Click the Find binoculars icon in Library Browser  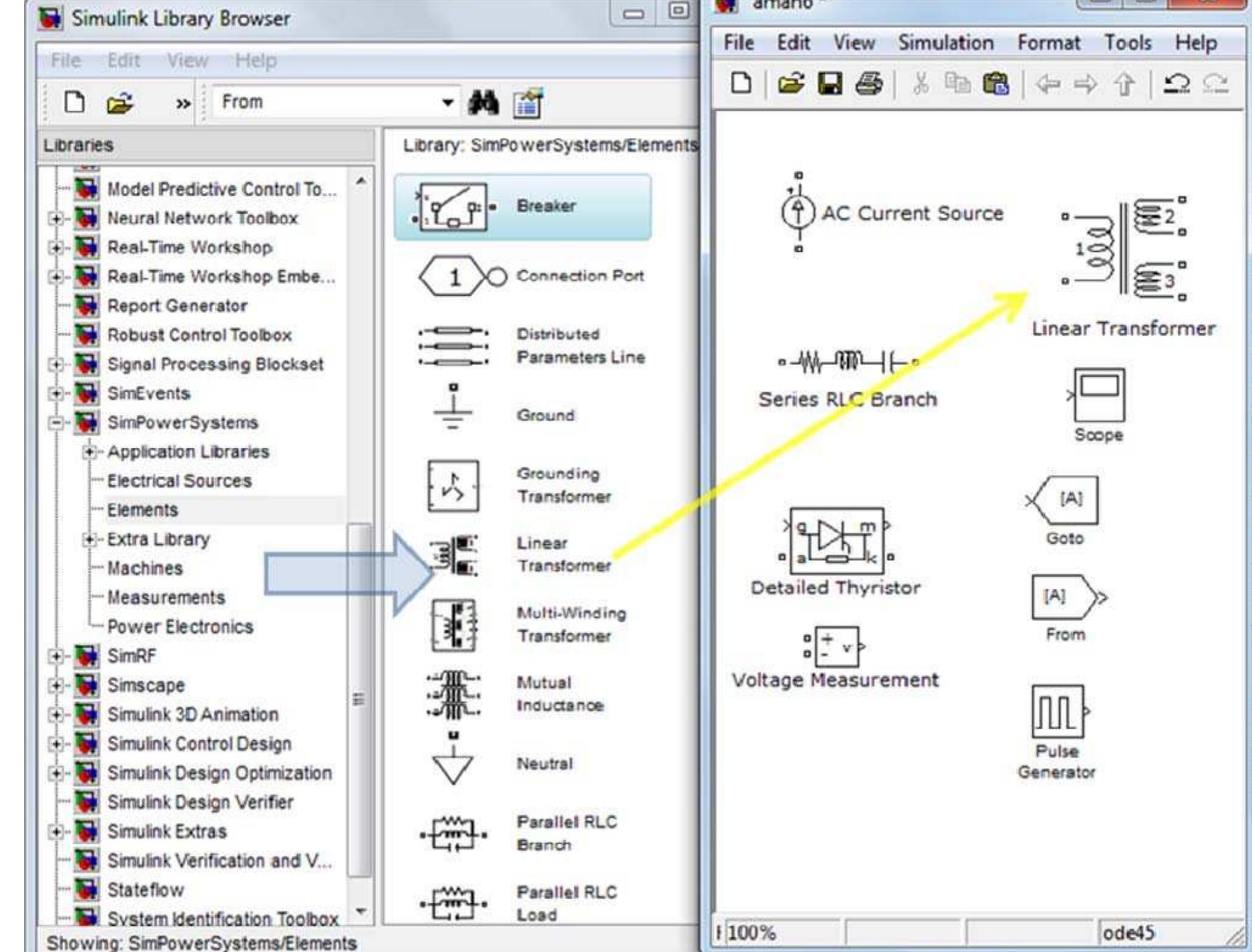482,102
